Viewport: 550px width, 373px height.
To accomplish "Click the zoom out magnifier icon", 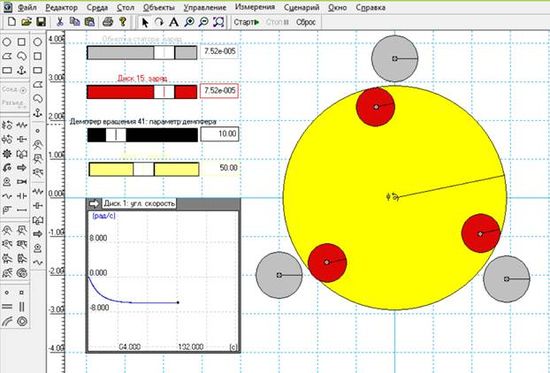I will pos(204,22).
